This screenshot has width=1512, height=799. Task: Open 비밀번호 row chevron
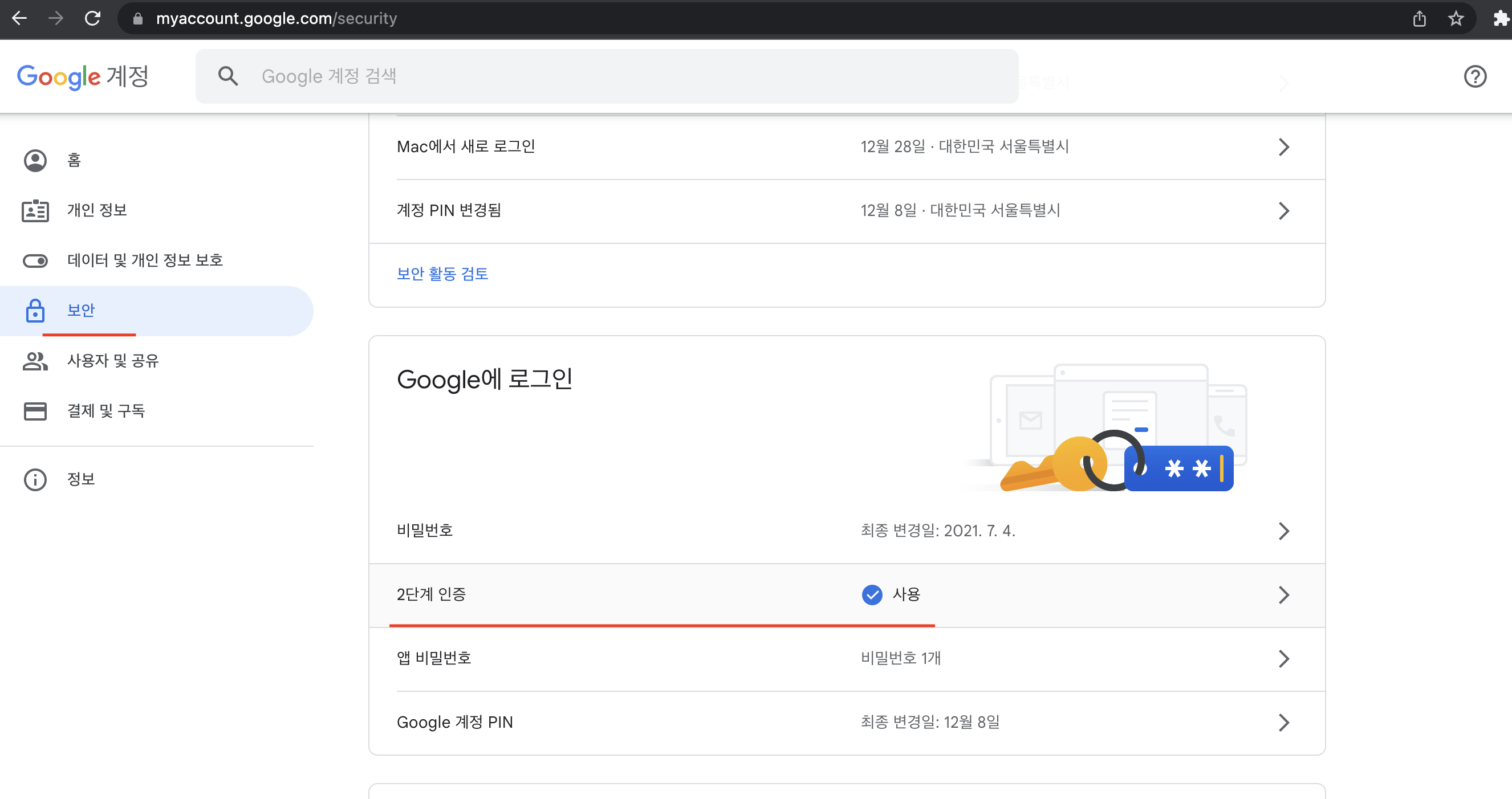tap(1283, 531)
